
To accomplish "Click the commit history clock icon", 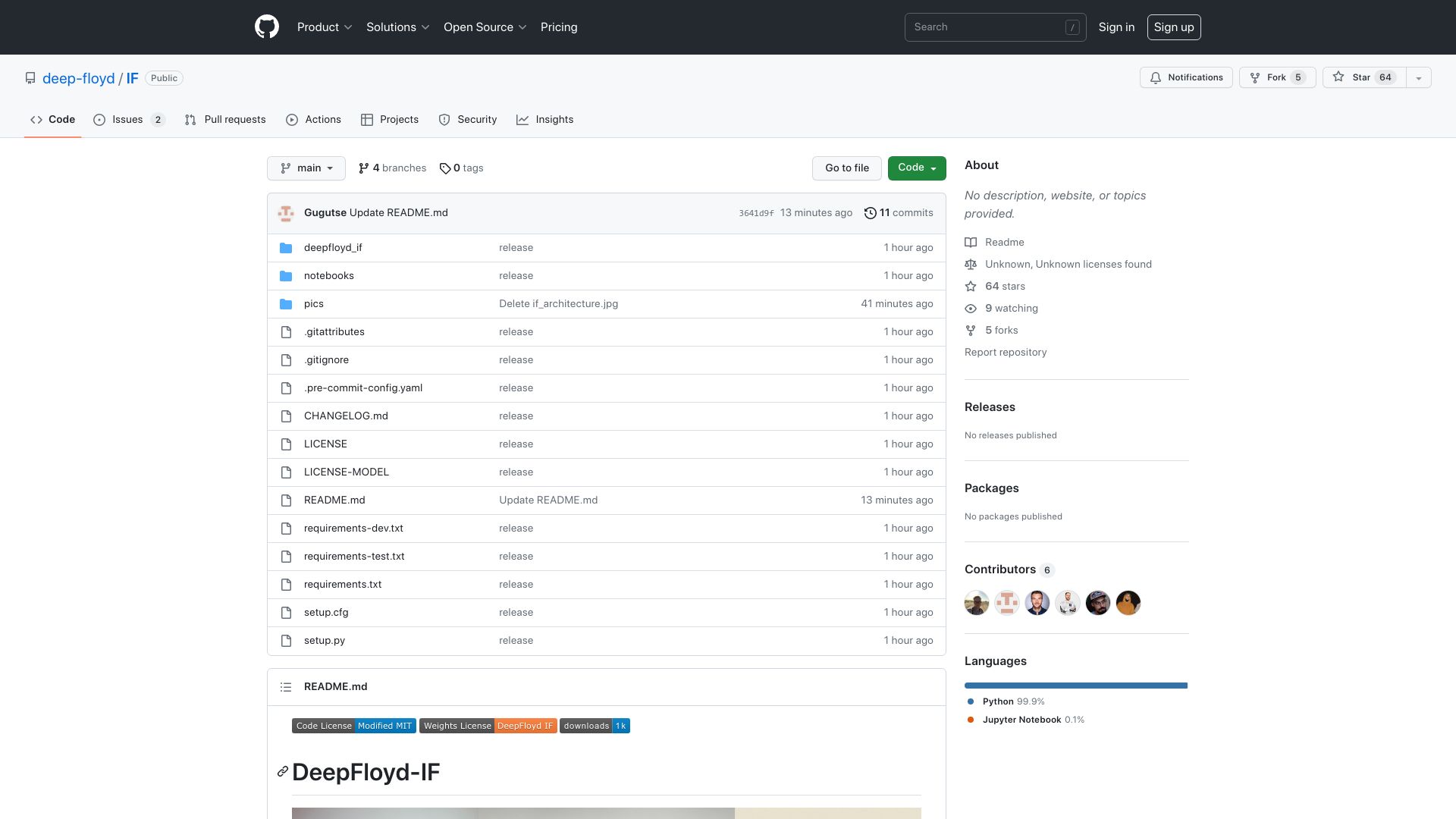I will pos(871,213).
